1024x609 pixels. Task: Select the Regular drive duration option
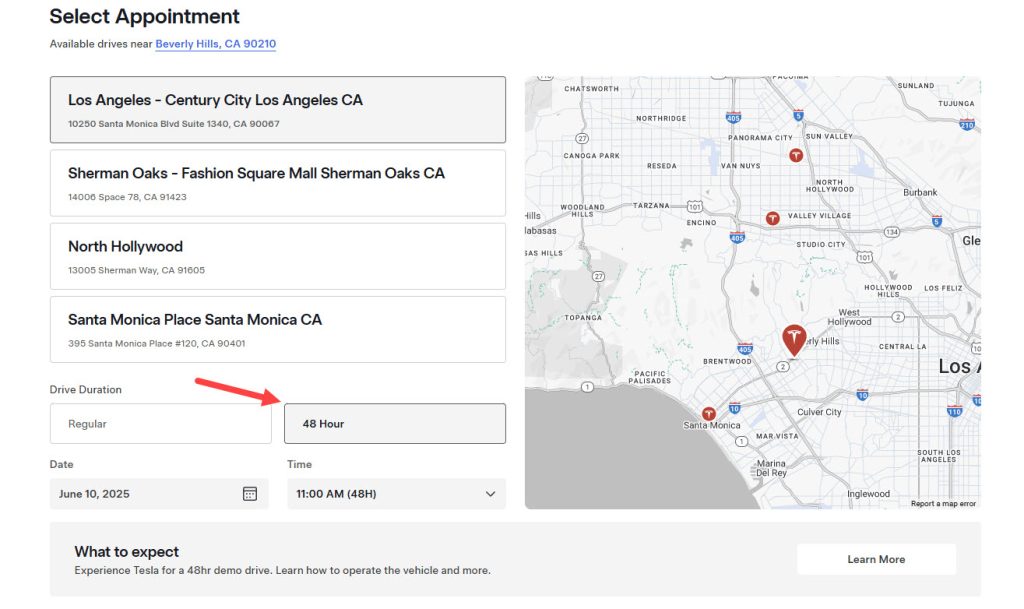click(160, 424)
